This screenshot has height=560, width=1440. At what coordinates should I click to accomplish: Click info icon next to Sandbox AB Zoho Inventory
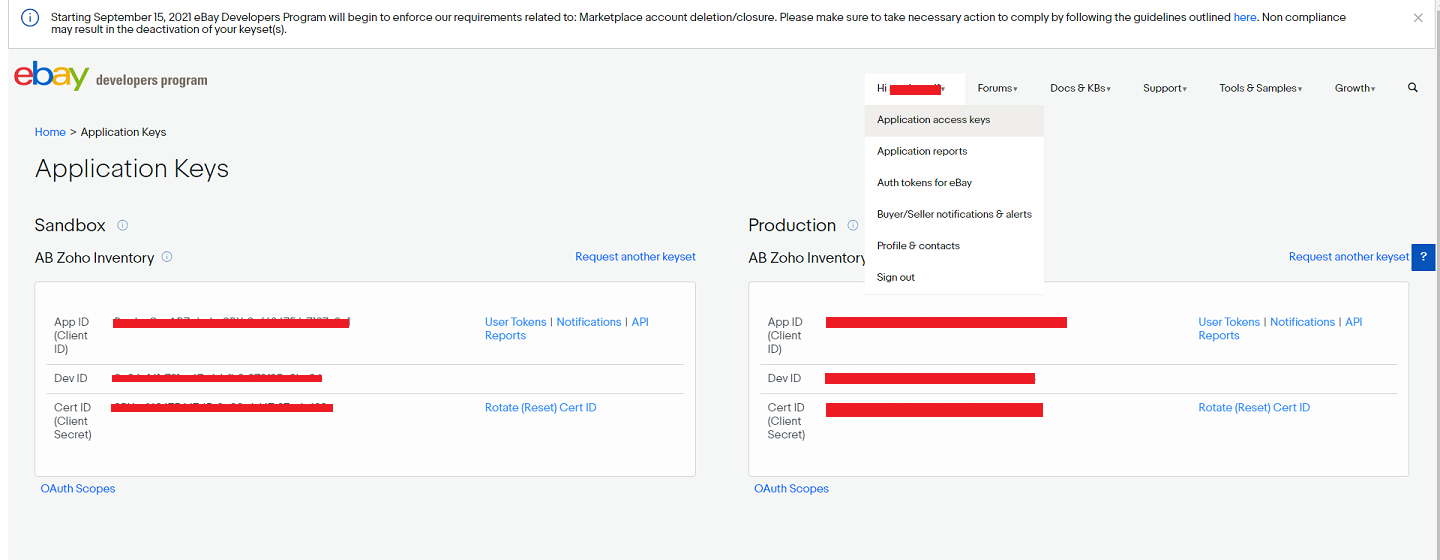(x=167, y=257)
